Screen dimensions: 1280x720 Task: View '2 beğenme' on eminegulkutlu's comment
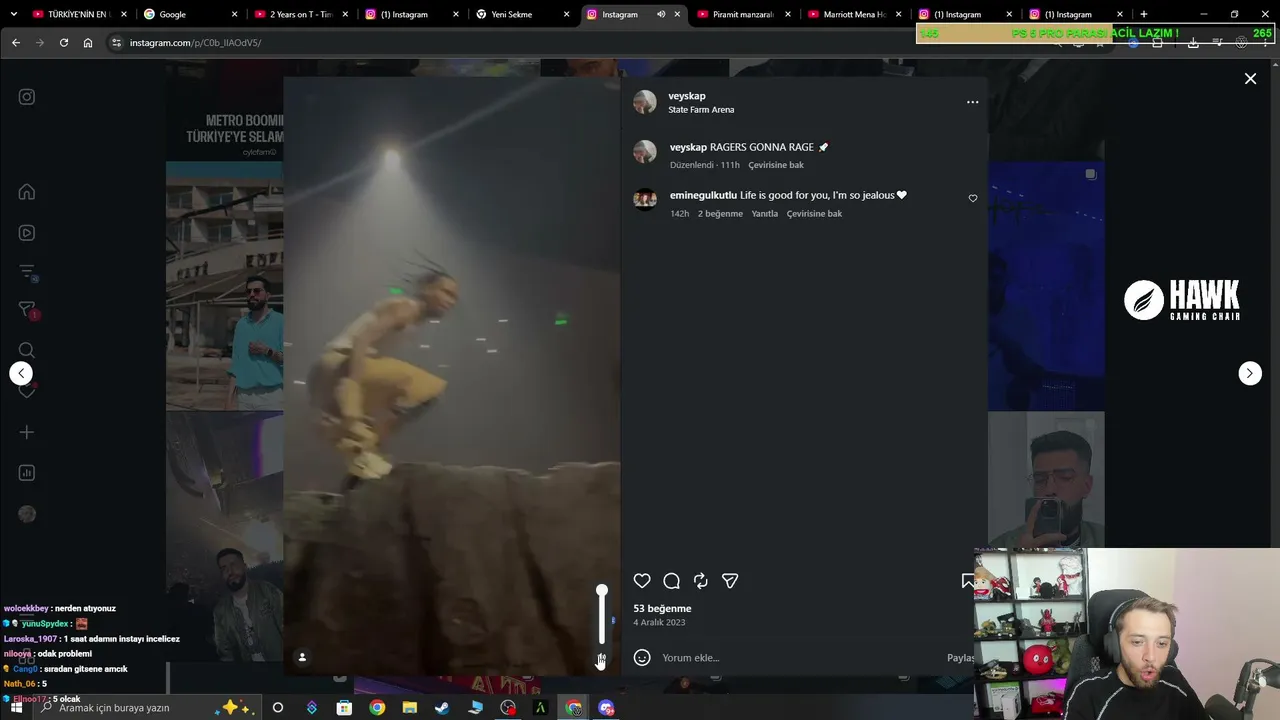click(x=720, y=214)
